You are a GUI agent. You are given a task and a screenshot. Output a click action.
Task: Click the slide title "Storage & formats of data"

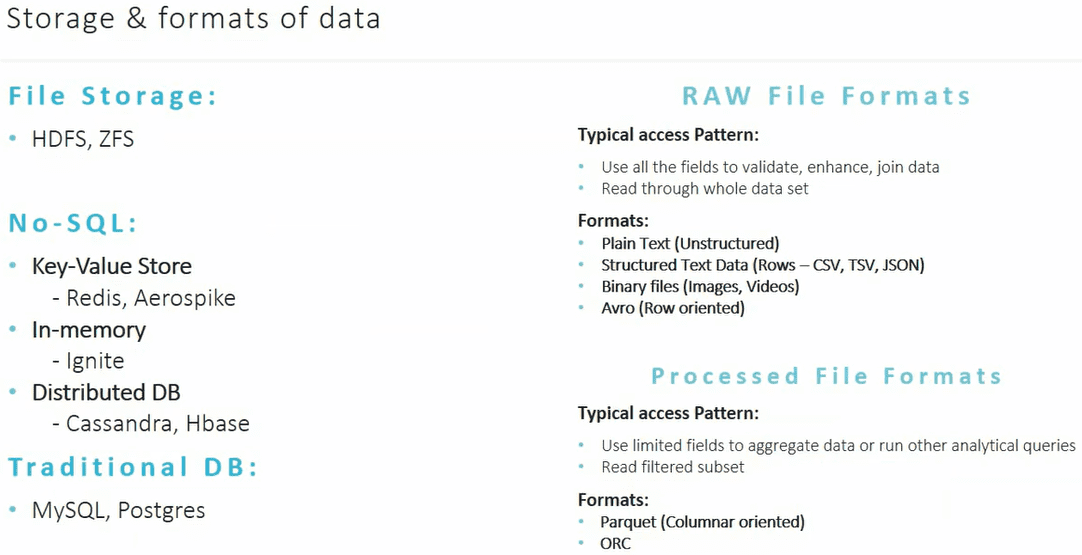pyautogui.click(x=193, y=19)
